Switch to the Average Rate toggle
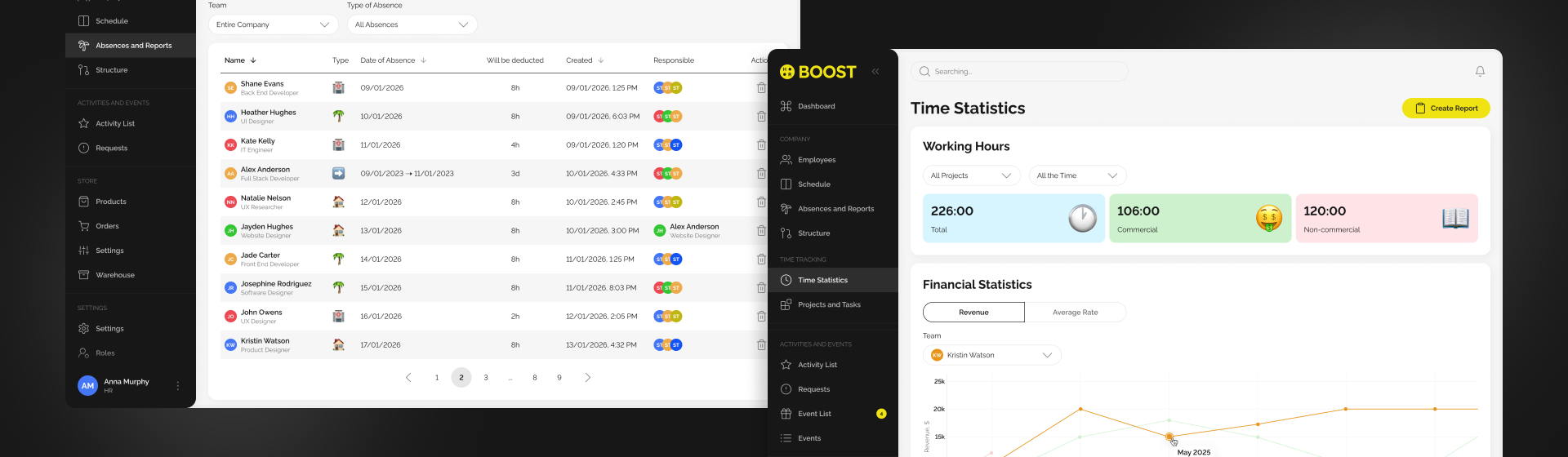 (x=1075, y=313)
